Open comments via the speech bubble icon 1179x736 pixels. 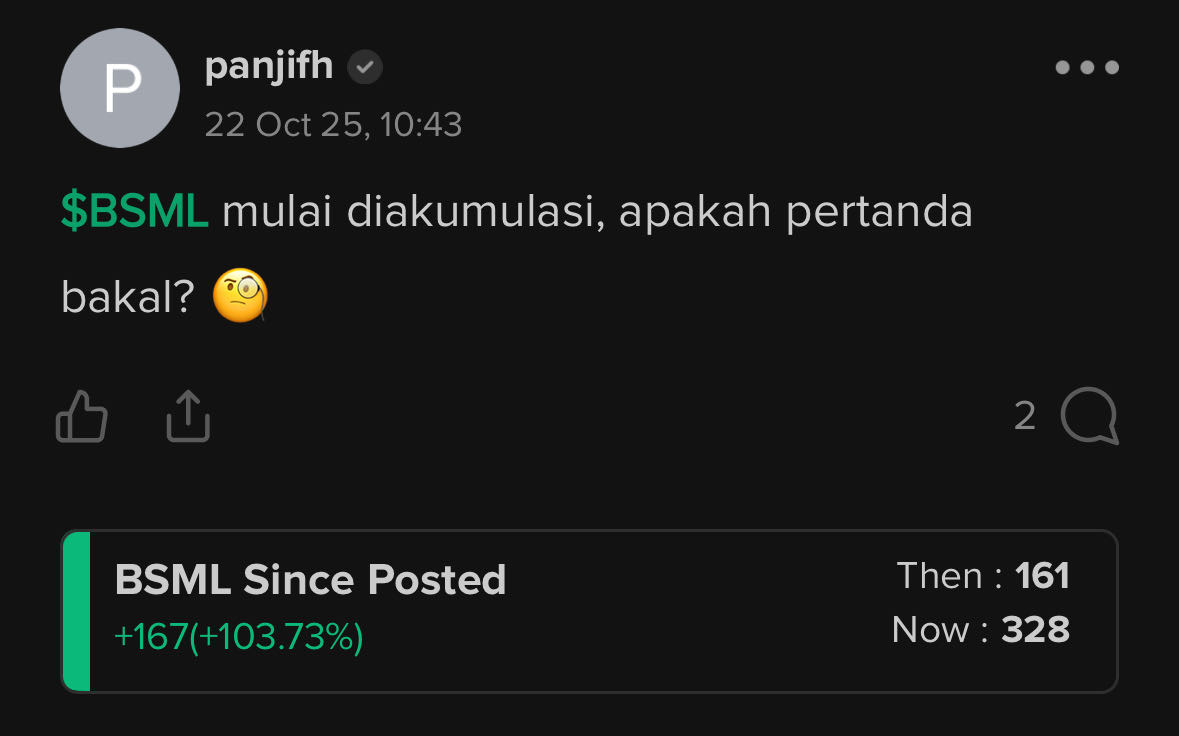pos(1090,416)
